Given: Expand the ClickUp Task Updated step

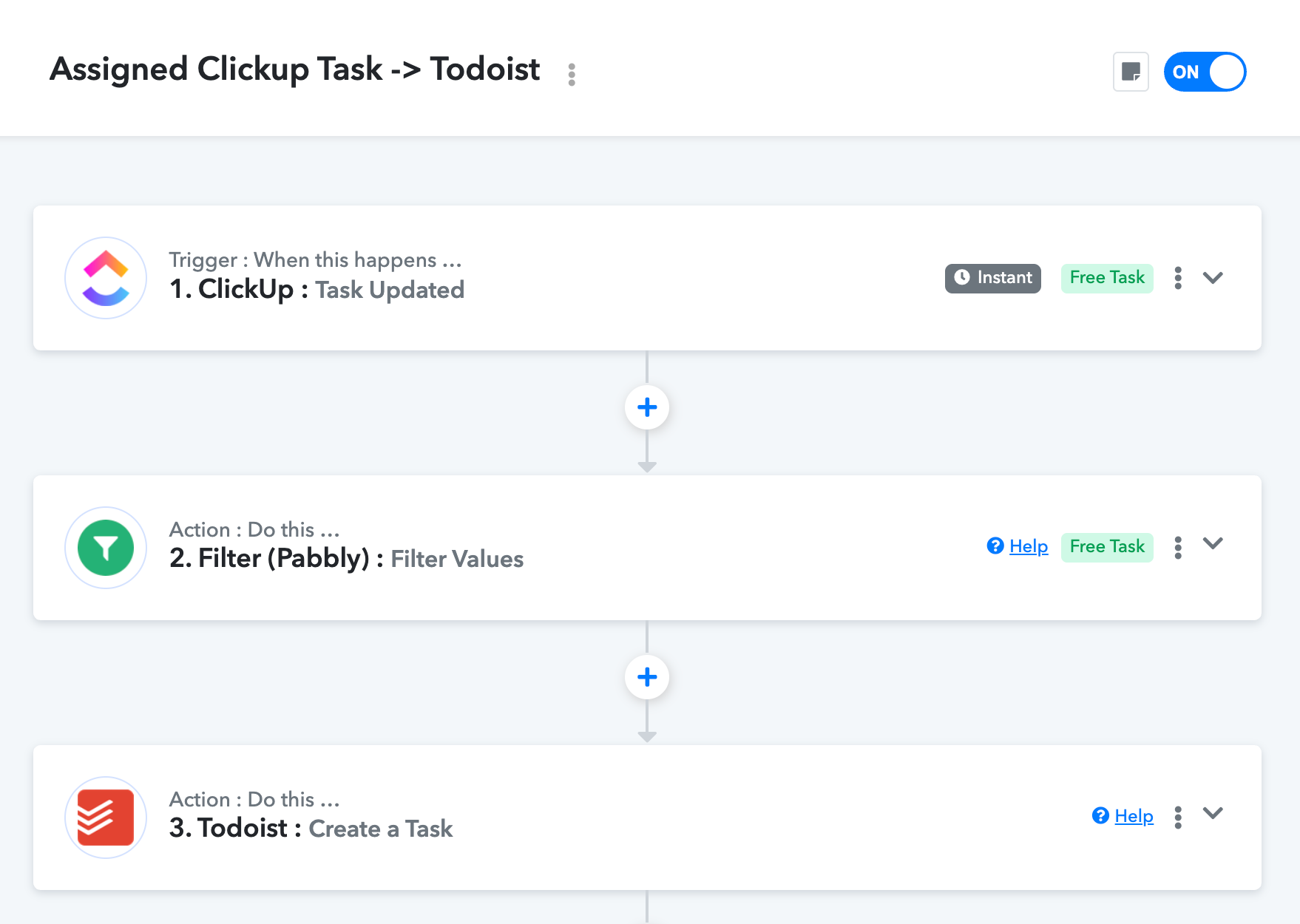Looking at the screenshot, I should 1213,278.
